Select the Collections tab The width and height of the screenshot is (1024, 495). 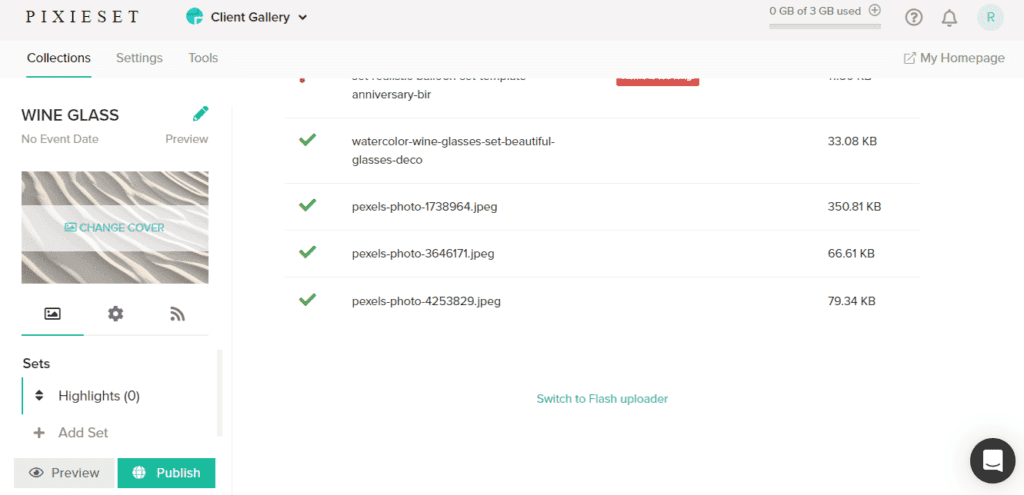pos(59,58)
